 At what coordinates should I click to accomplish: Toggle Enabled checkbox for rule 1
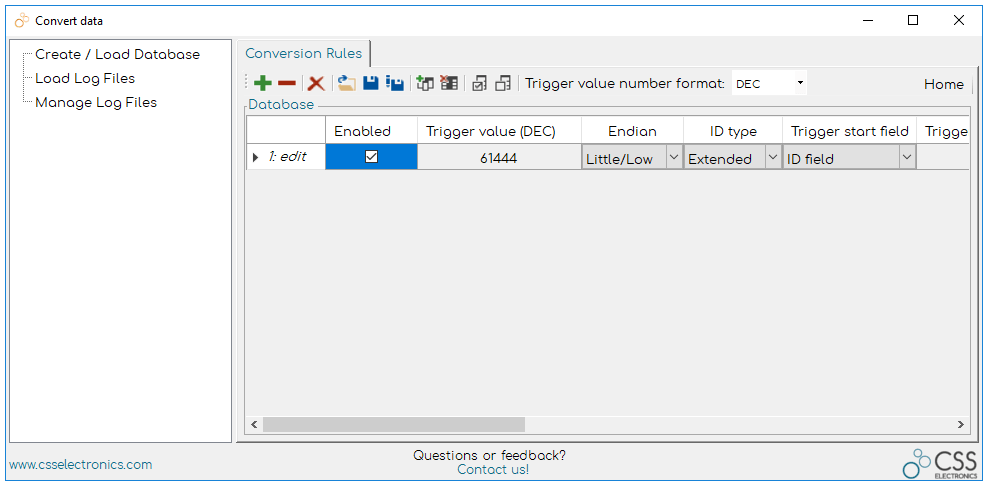[371, 157]
